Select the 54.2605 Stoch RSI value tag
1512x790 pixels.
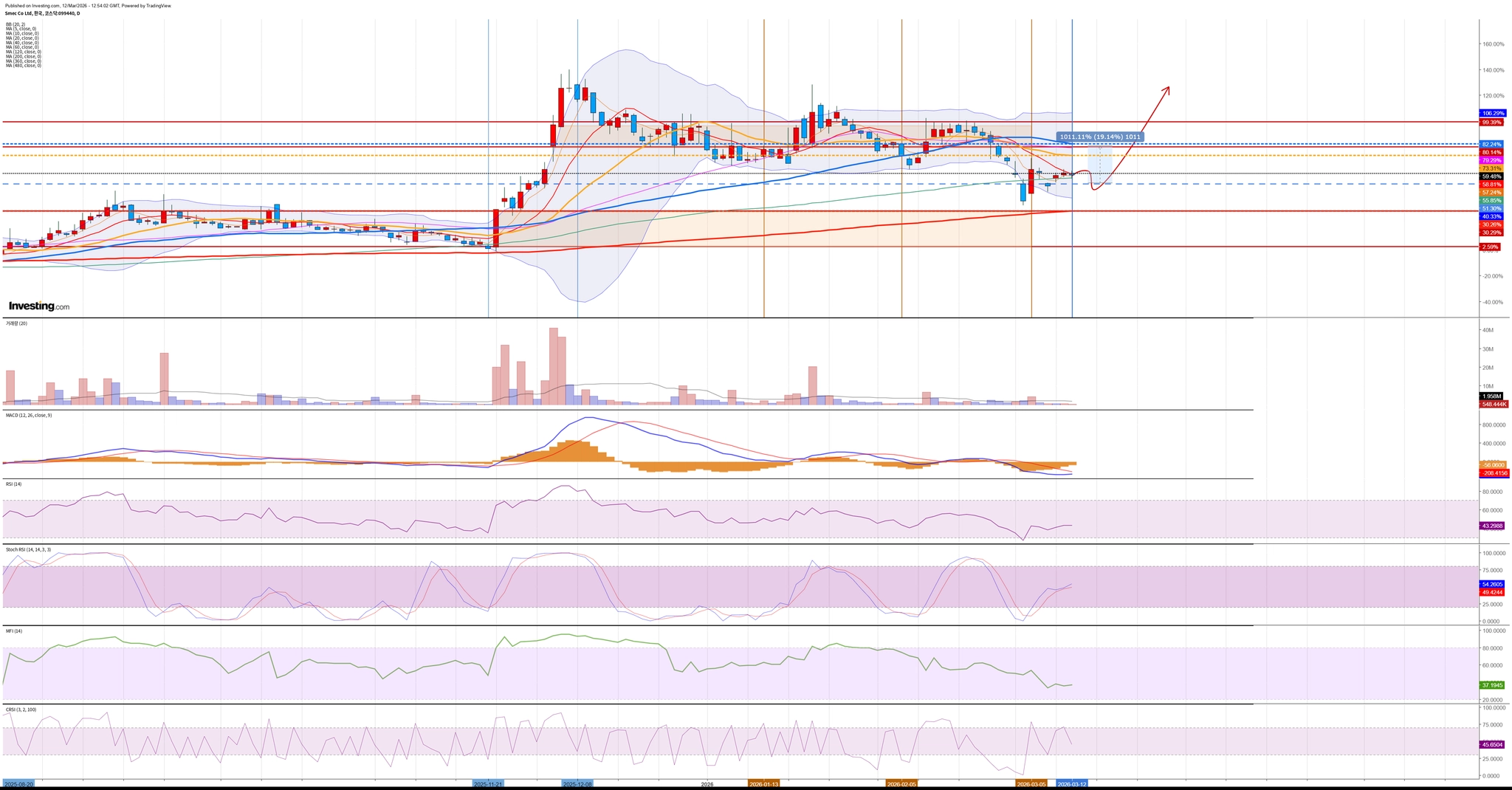pyautogui.click(x=1493, y=584)
